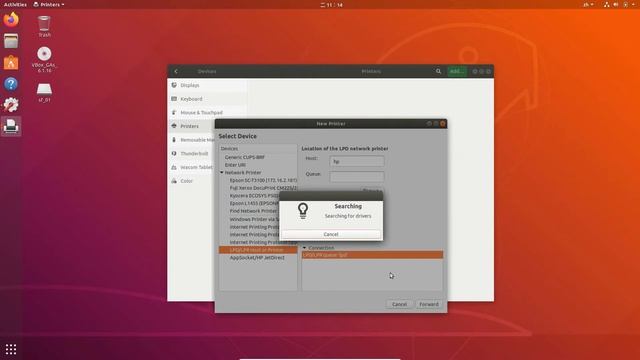Collapse the Connection section
Viewport: 640px width, 360px height.
tap(304, 248)
